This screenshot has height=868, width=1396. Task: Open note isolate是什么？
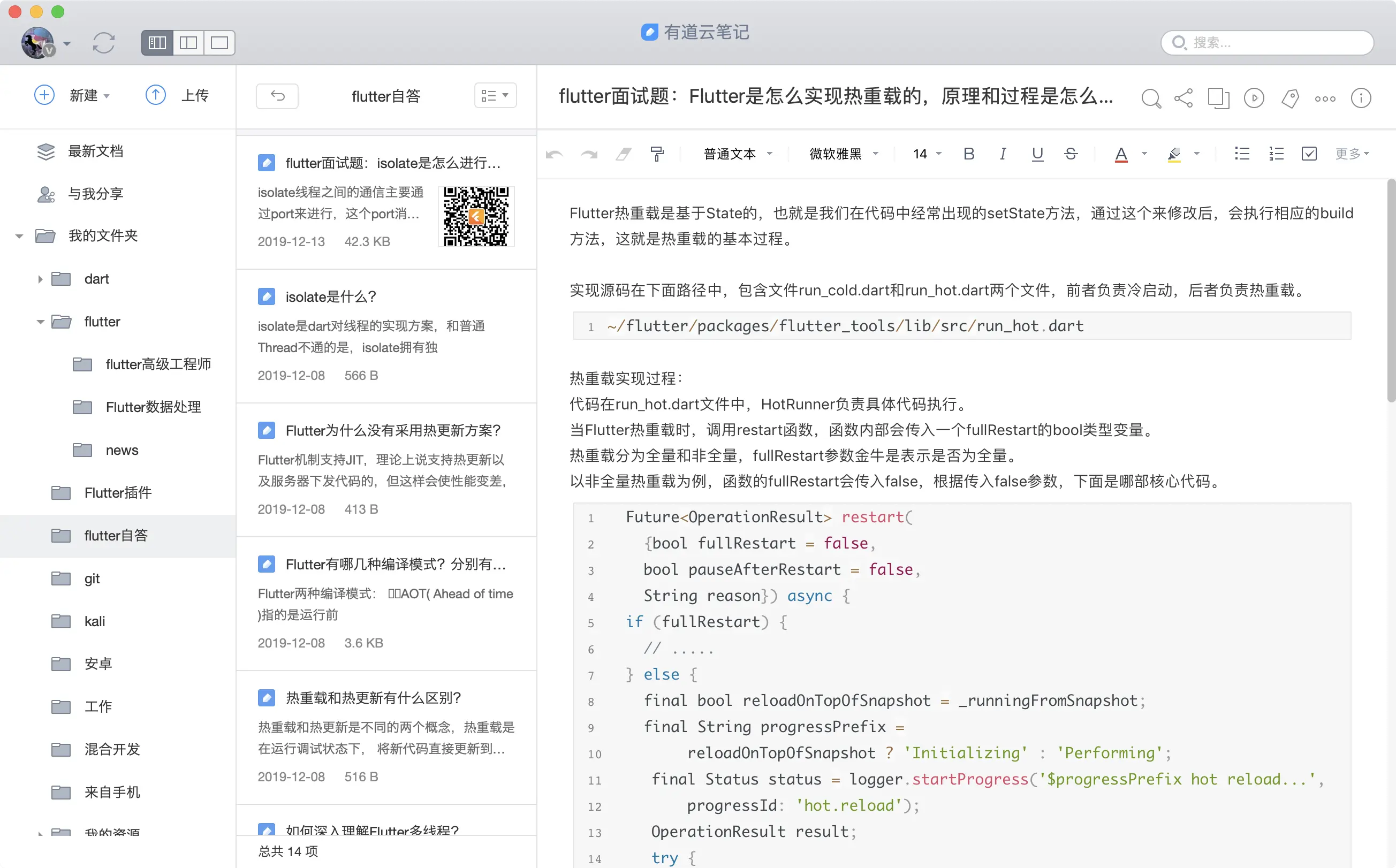tap(386, 336)
